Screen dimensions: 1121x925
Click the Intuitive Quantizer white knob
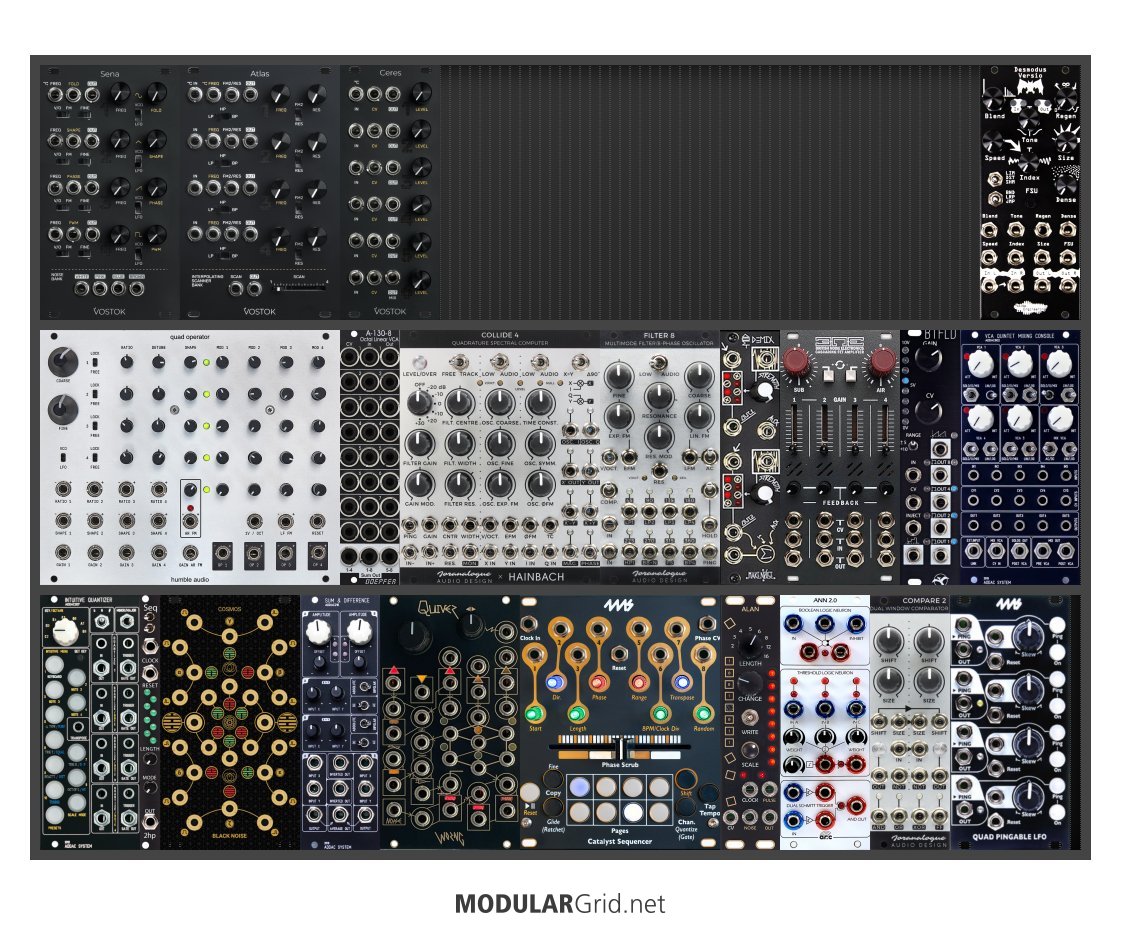(66, 632)
